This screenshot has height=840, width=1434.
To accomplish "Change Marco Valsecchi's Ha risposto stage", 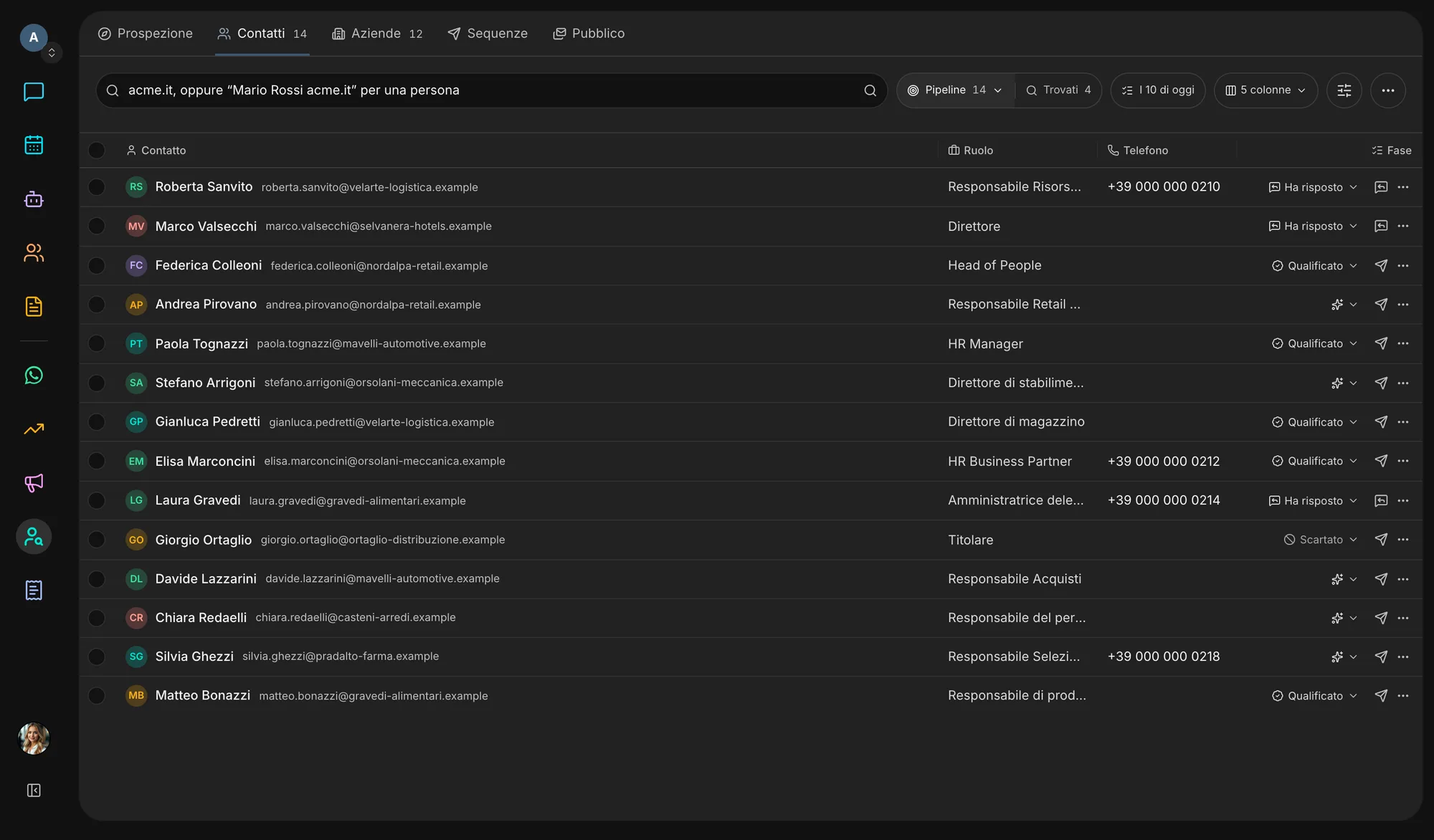I will point(1312,226).
